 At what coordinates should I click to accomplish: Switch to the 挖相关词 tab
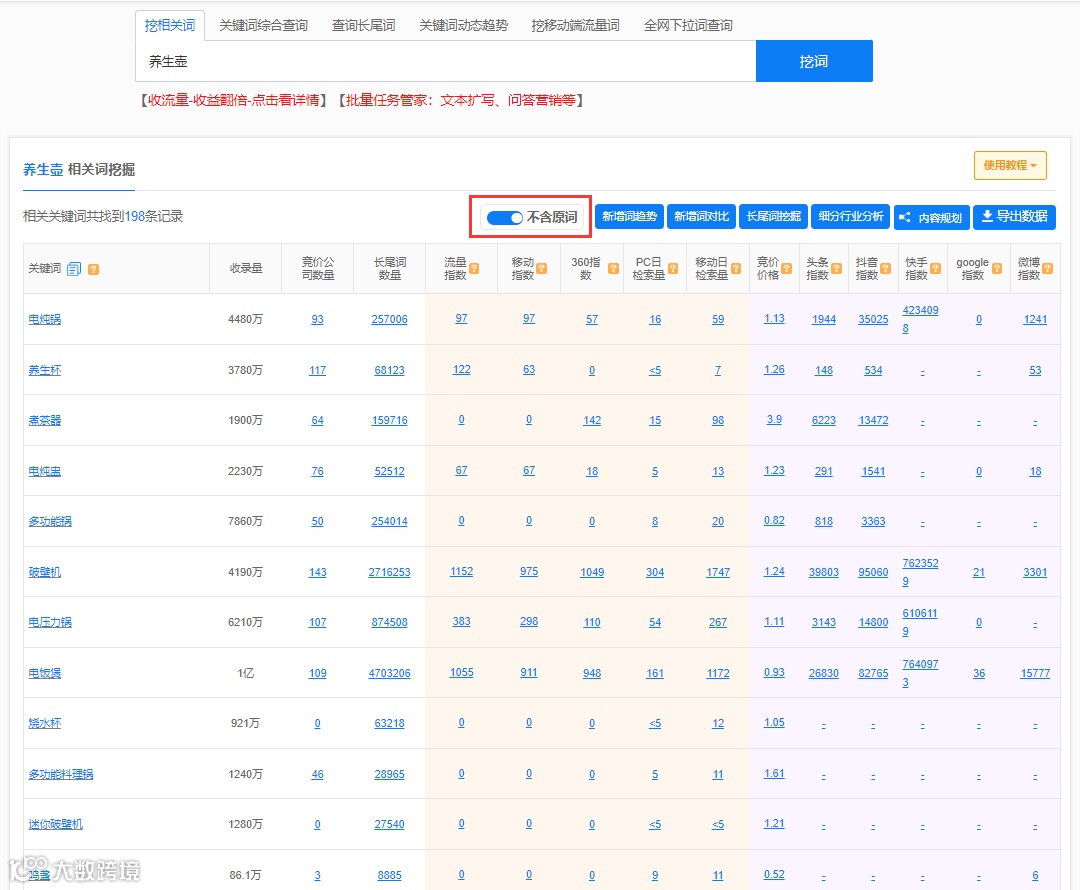click(x=169, y=25)
